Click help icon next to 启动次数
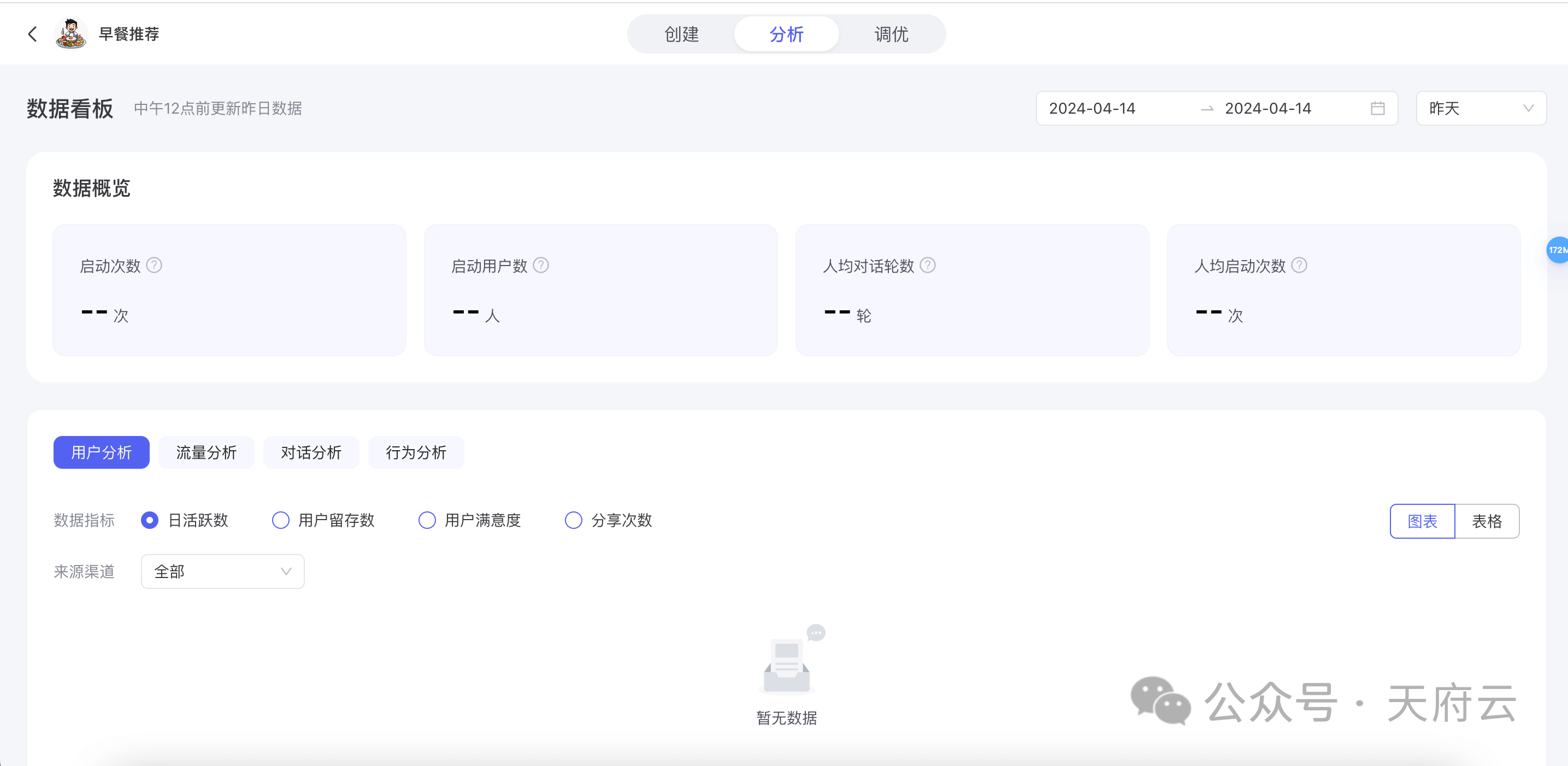This screenshot has height=766, width=1568. click(155, 266)
